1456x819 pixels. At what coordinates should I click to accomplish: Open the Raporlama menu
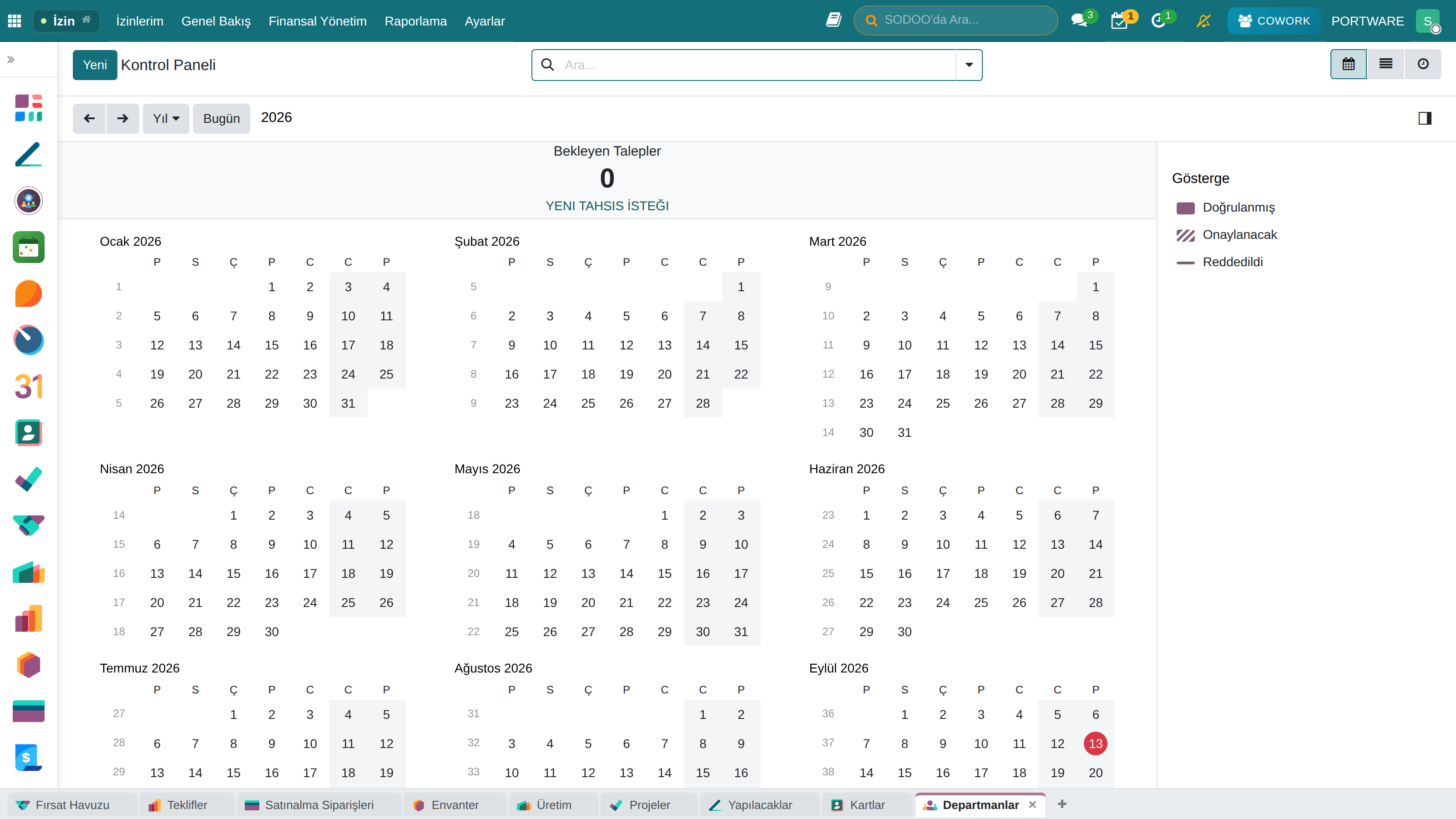point(415,21)
